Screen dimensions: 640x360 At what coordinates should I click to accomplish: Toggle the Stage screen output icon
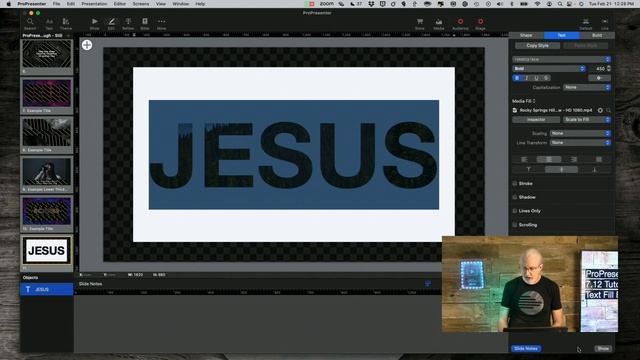480,23
